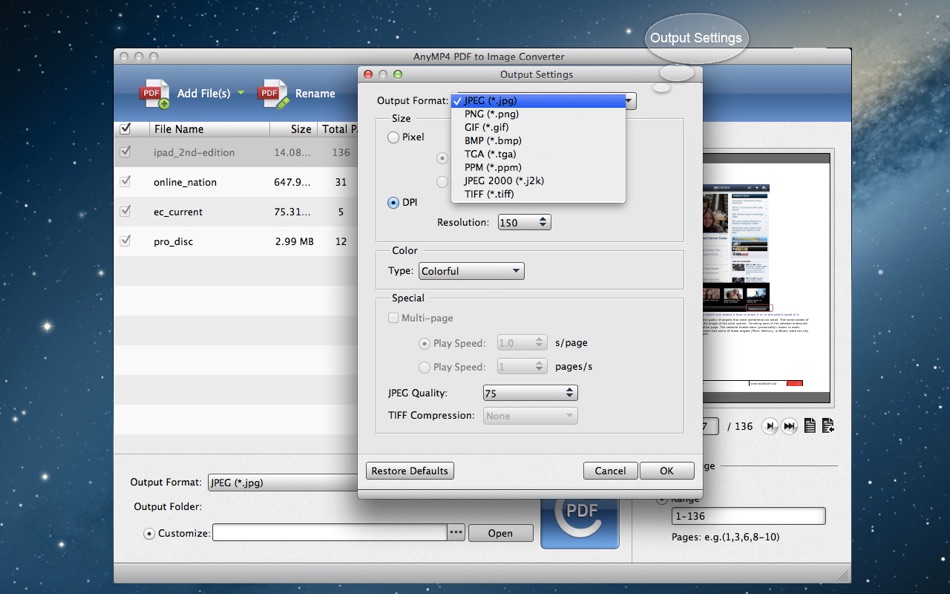Click the File Name column header
Screen dimensions: 950x594
[208, 128]
